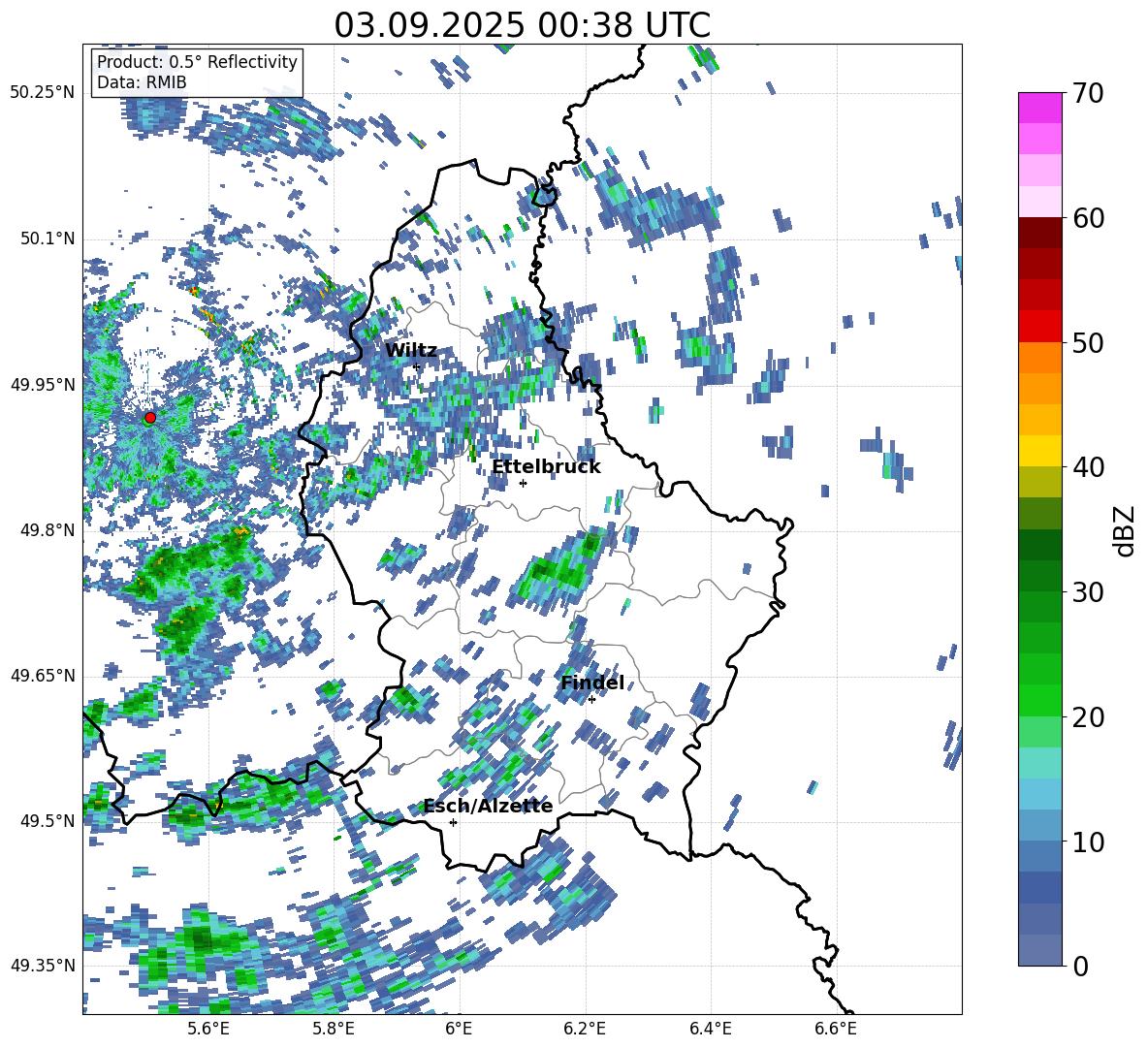1148x1048 pixels.
Task: Click the 40 tick on the colorbar
Action: click(x=1088, y=467)
